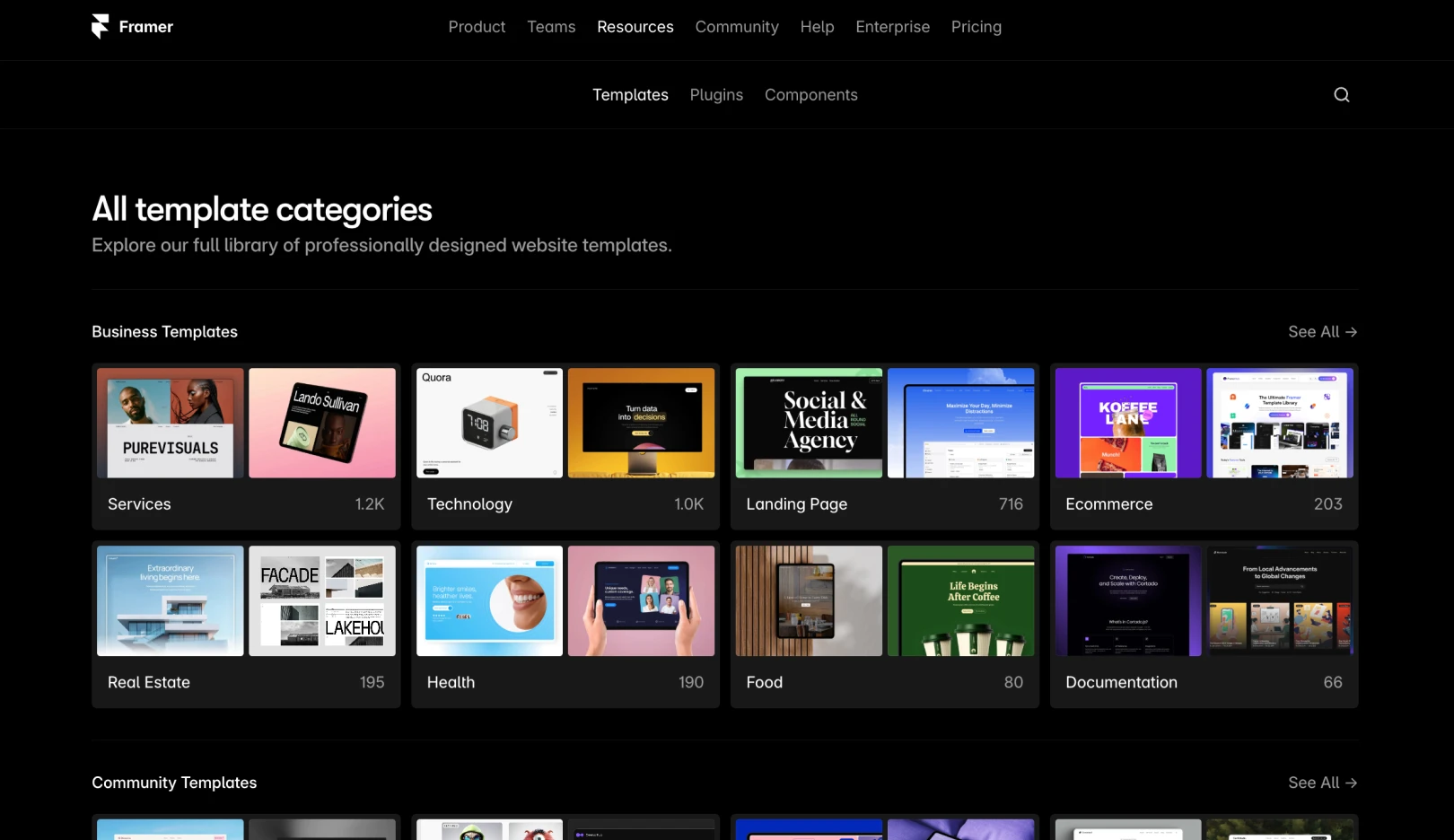
Task: Click the 'Community Templates' section heading
Action: click(174, 783)
